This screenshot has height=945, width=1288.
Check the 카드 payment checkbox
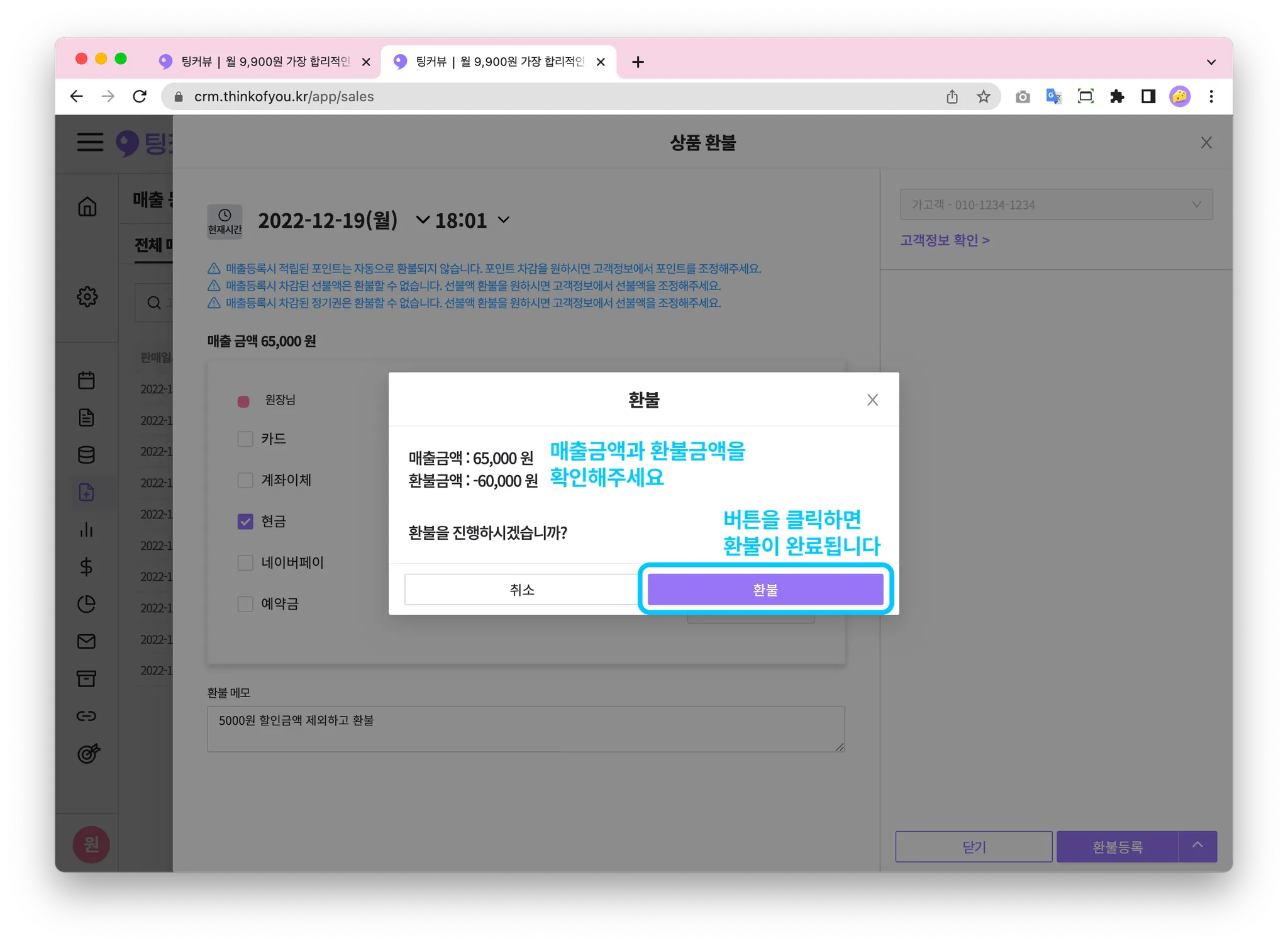click(x=245, y=439)
